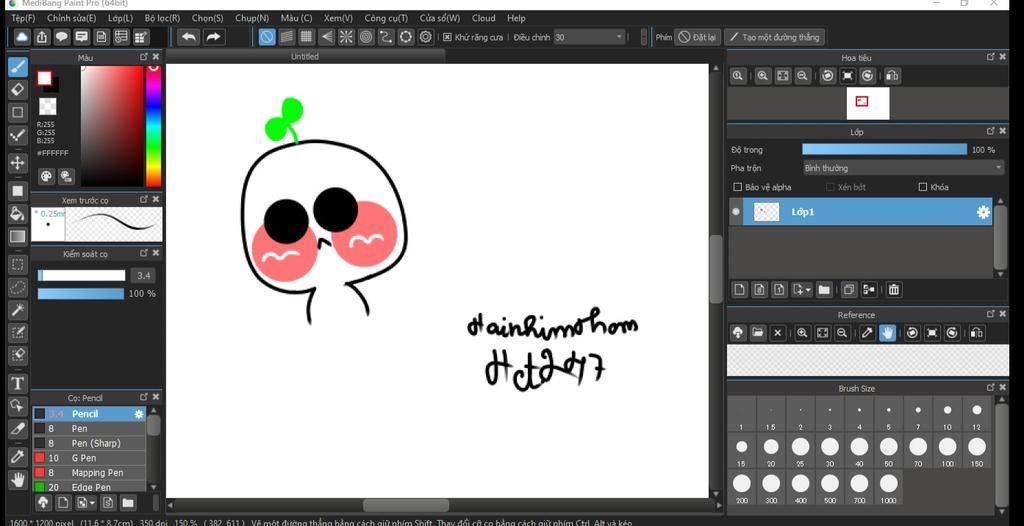Select the Text tool

(x=18, y=383)
